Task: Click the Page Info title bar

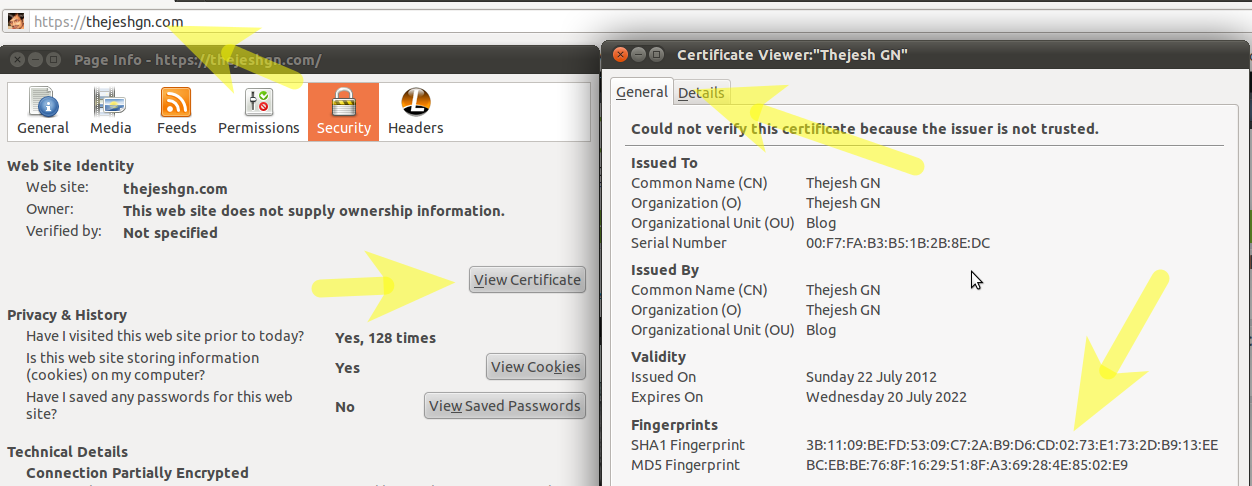Action: pyautogui.click(x=300, y=60)
